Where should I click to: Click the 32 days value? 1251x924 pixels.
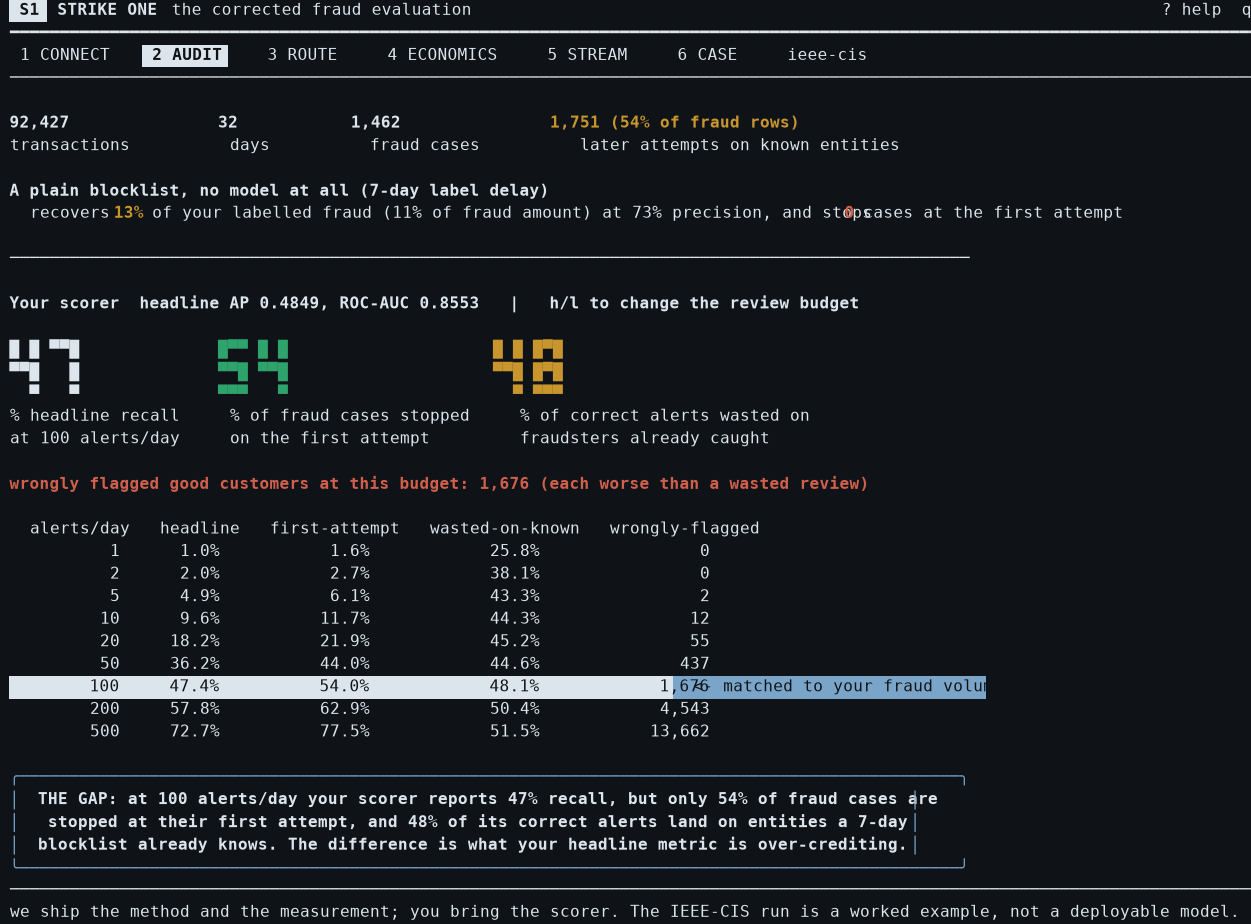228,122
